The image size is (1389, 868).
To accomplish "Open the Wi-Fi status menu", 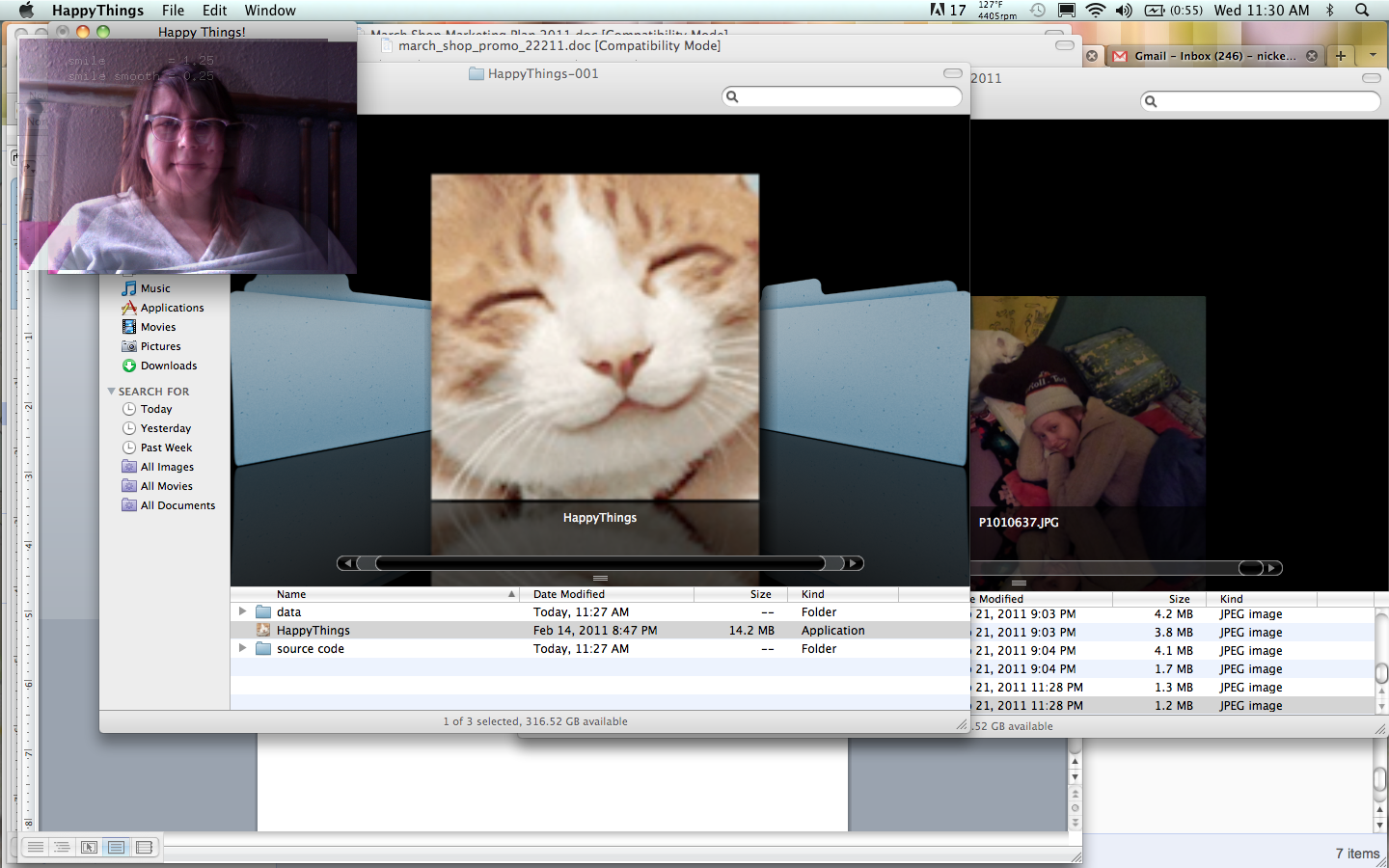I will [1096, 11].
